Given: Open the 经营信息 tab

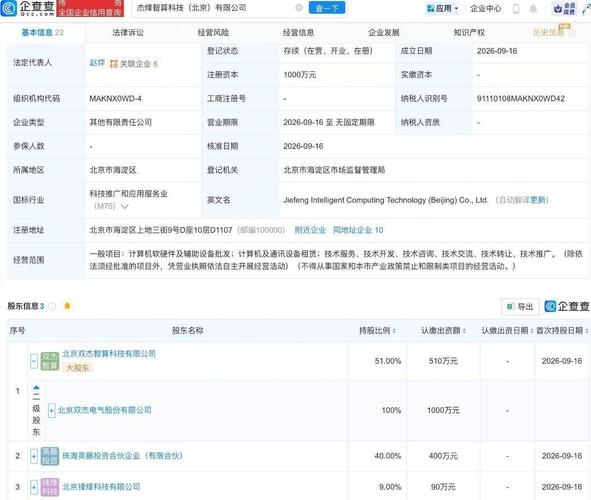Looking at the screenshot, I should pos(299,32).
